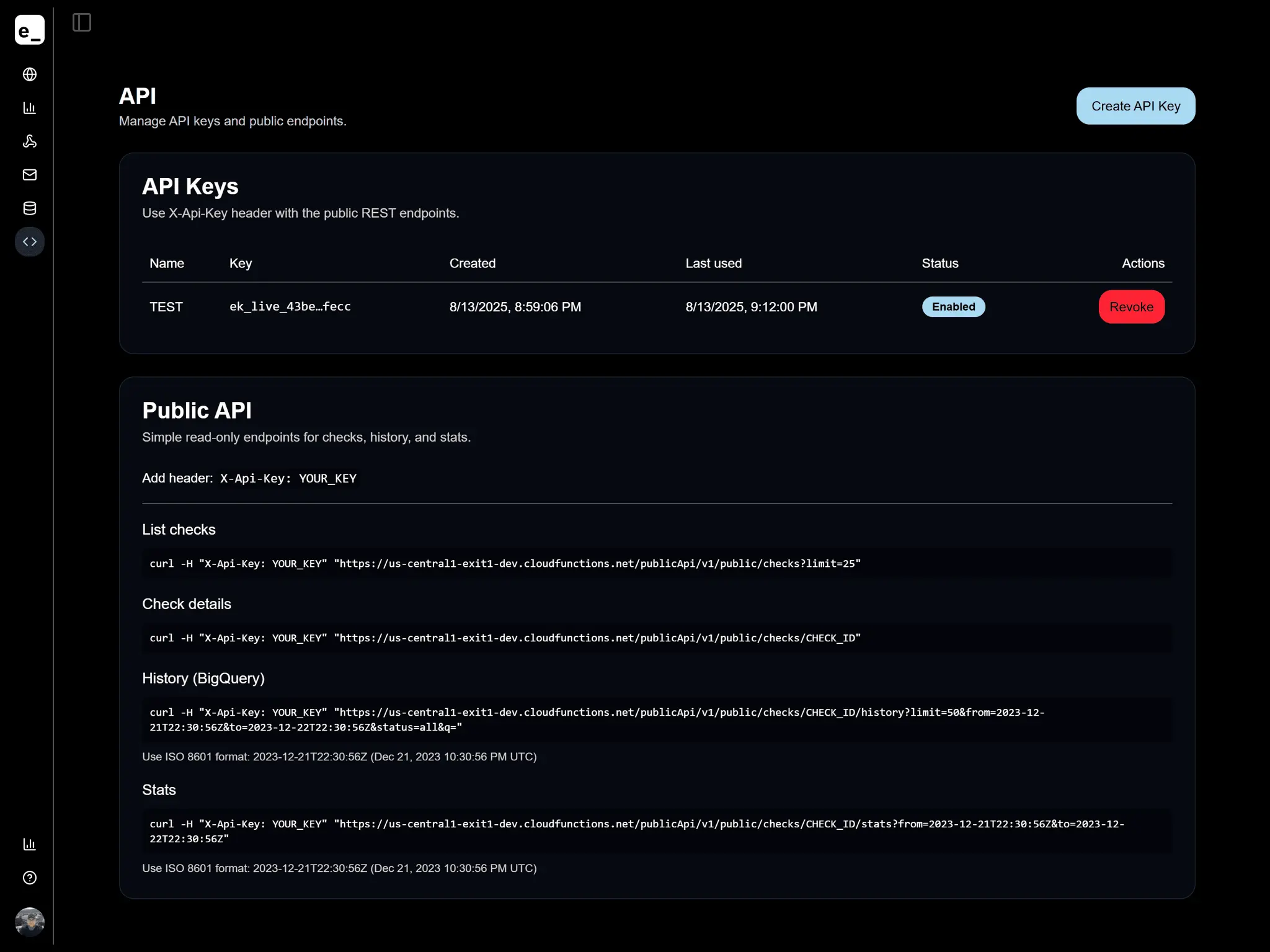Click the Check details heading
The image size is (1270, 952).
pyautogui.click(x=187, y=604)
